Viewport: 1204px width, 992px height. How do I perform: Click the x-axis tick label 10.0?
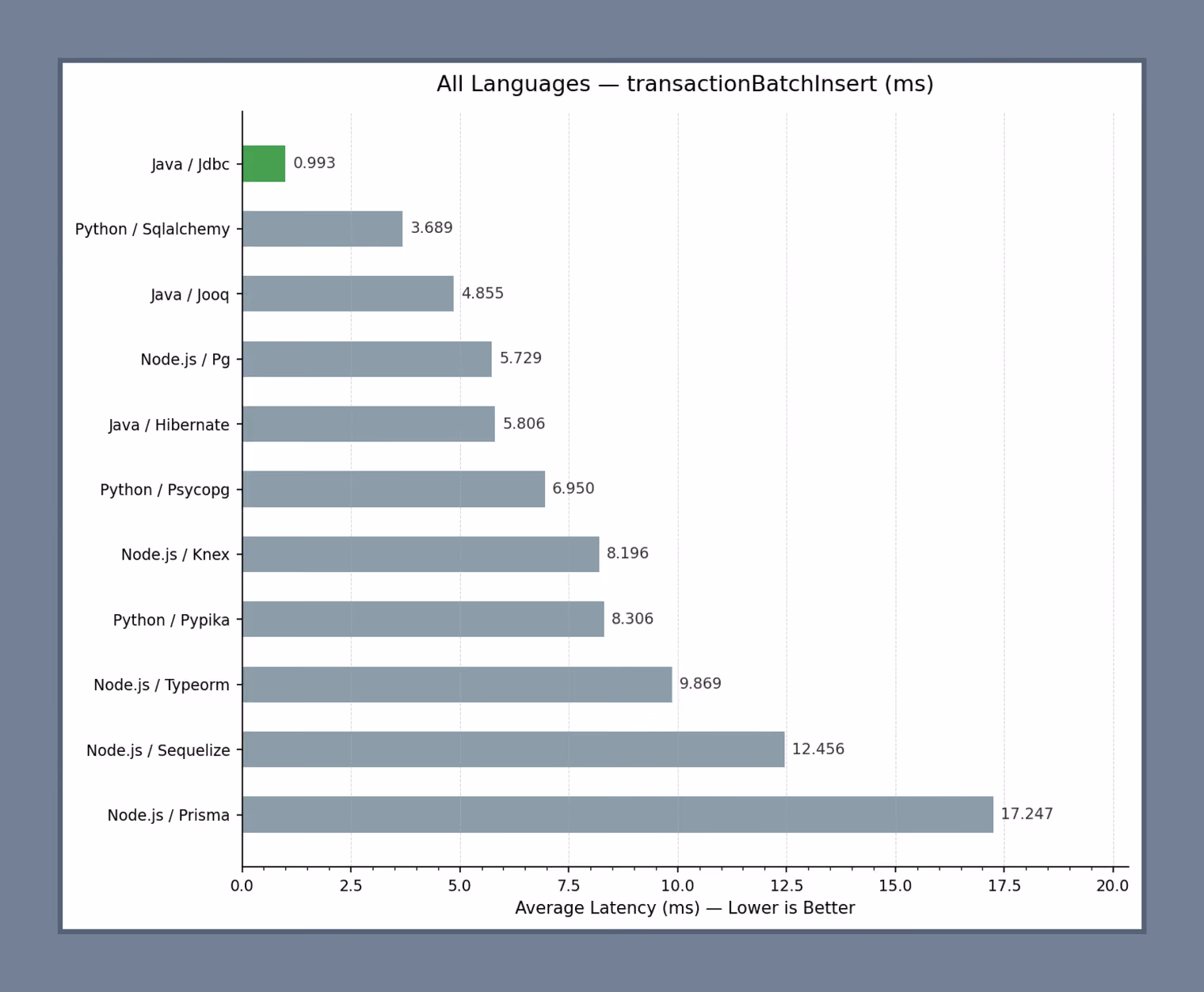coord(677,886)
